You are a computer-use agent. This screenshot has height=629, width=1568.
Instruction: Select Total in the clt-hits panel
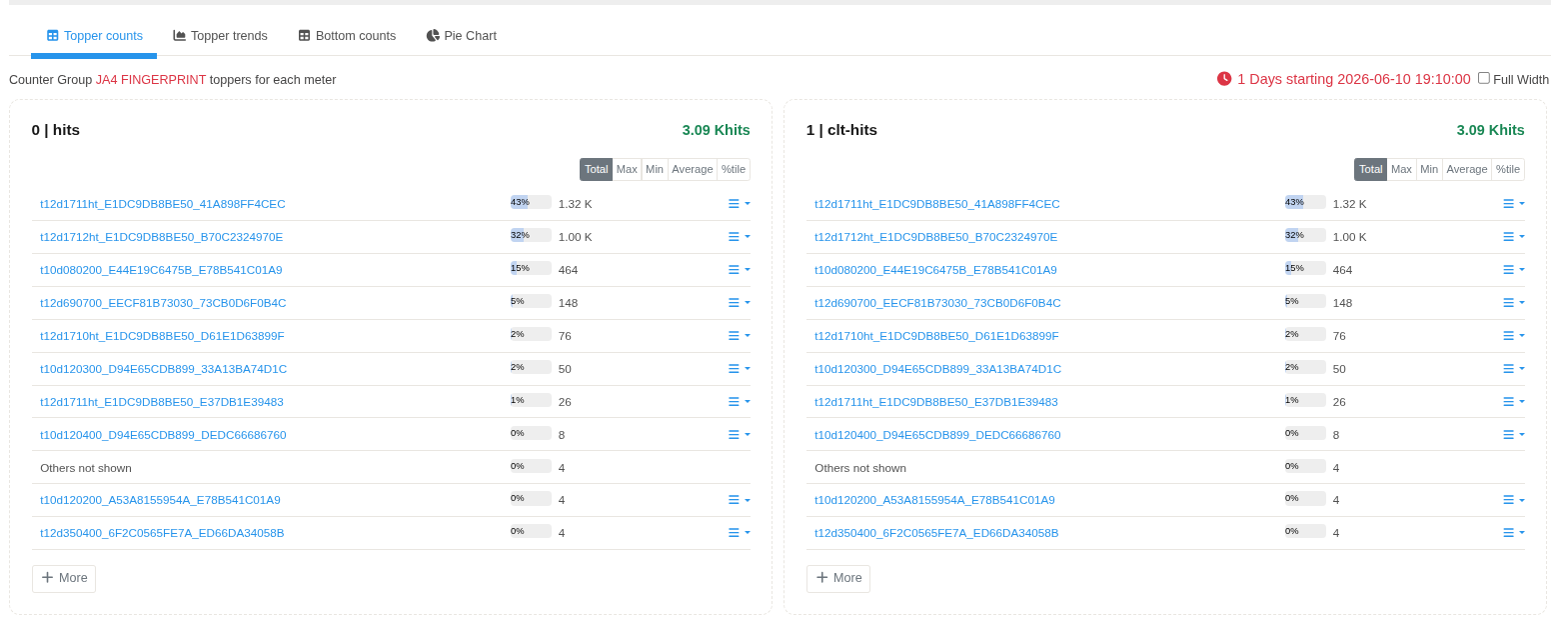1371,169
